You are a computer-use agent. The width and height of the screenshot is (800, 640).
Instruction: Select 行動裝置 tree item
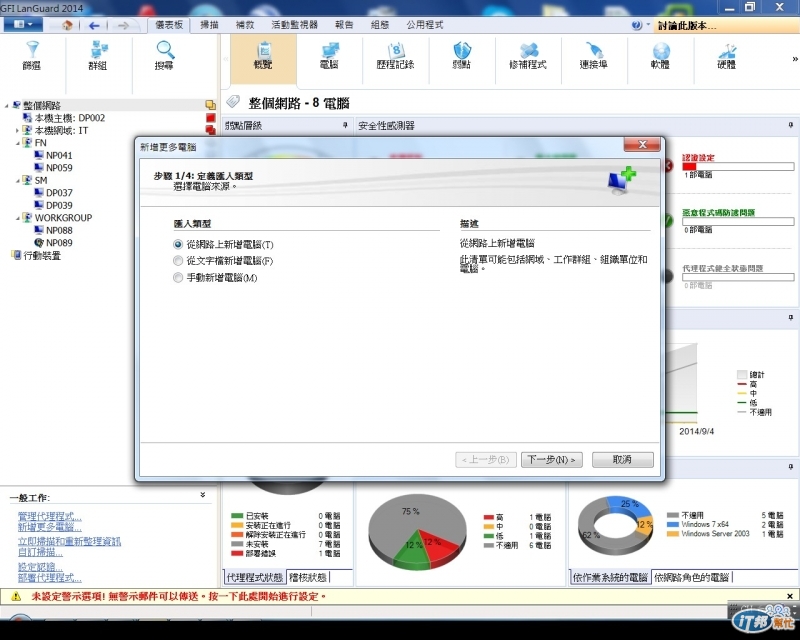tap(42, 255)
